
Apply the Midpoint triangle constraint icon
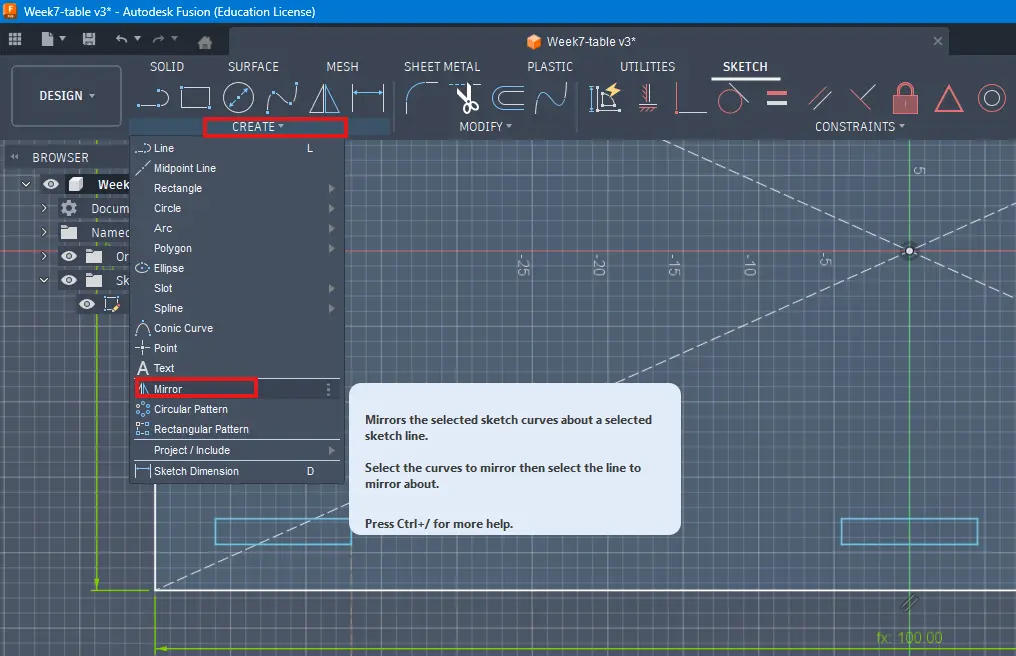[948, 99]
